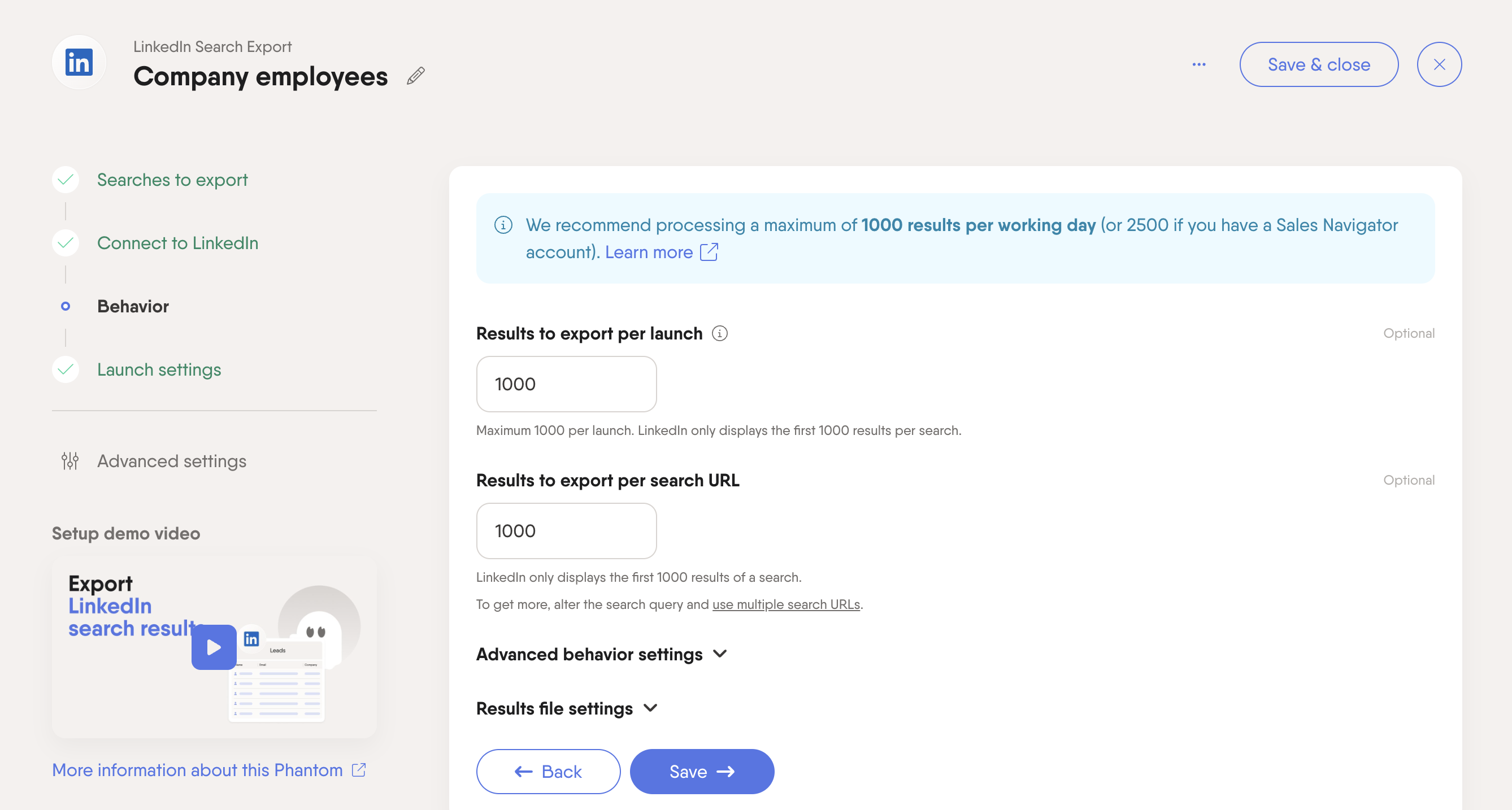Open Advanced settings in sidebar
The width and height of the screenshot is (1512, 810).
(x=171, y=461)
